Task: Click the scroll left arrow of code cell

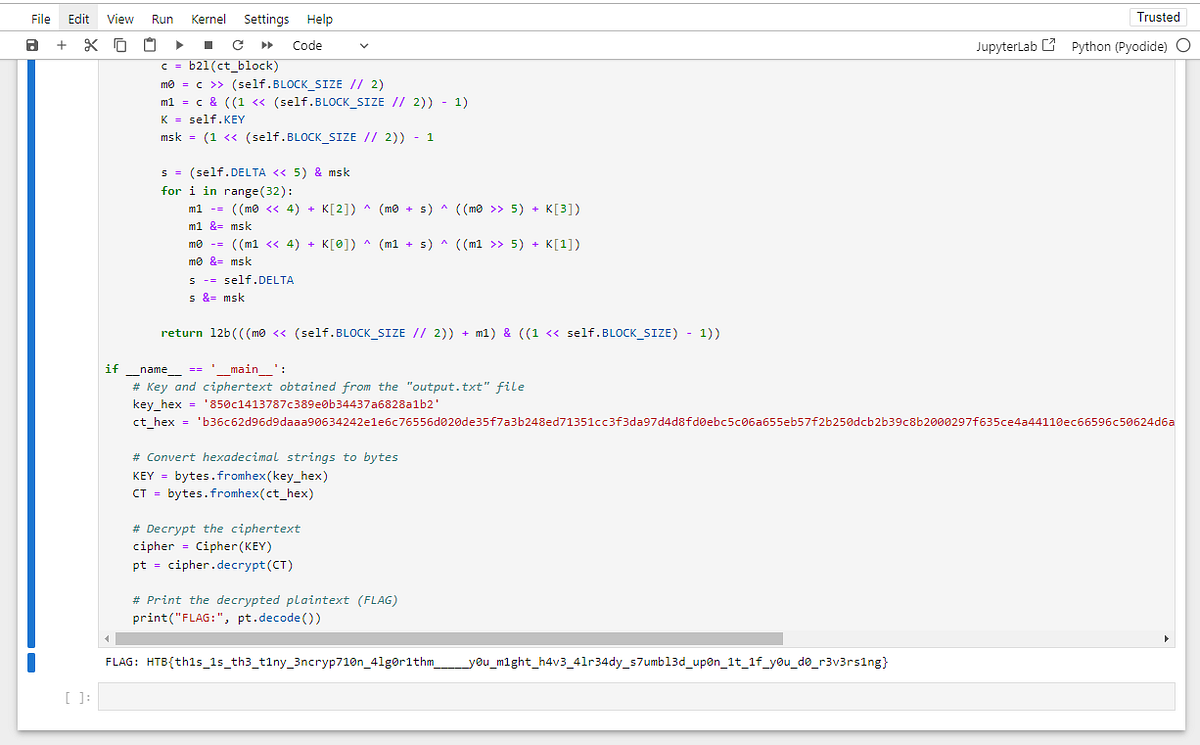Action: 109,638
